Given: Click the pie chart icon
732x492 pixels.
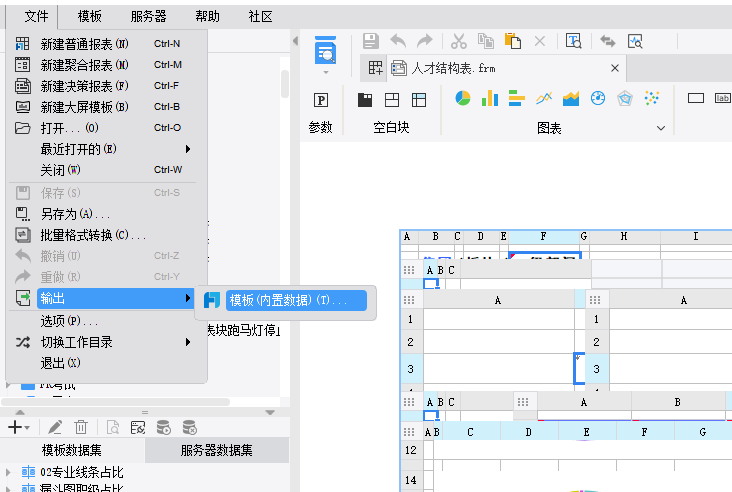Looking at the screenshot, I should [x=463, y=98].
